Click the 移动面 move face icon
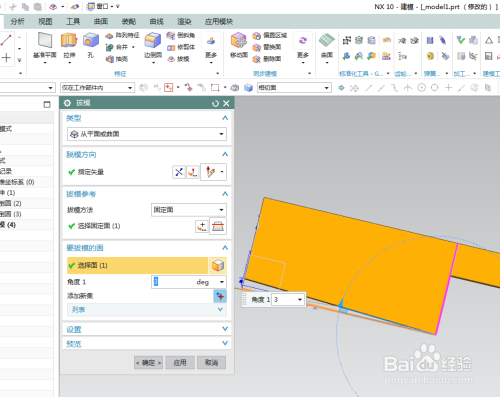The width and height of the screenshot is (500, 397). point(239,41)
